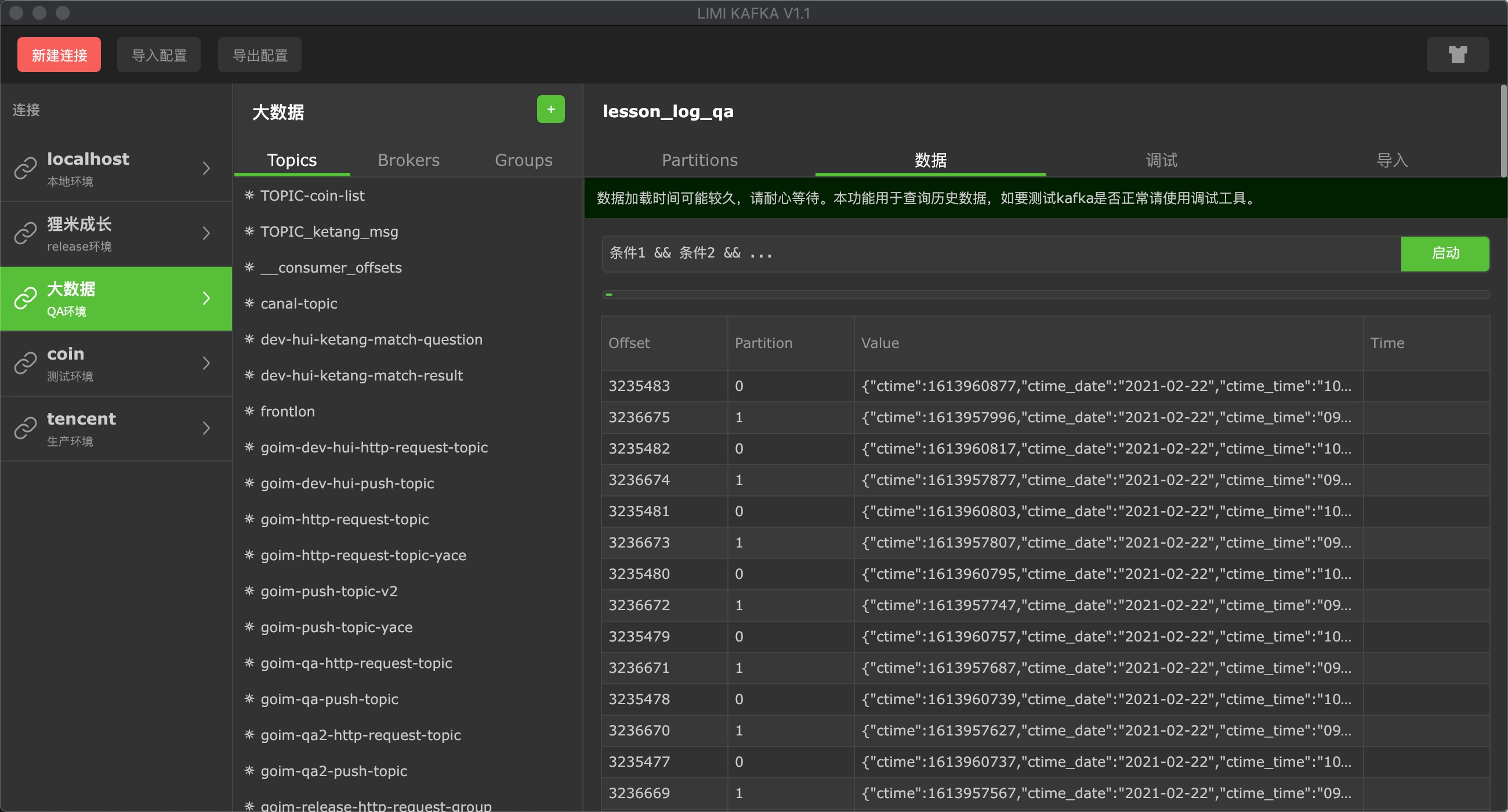Click the link icon beside 大数据 connection

coord(26,299)
